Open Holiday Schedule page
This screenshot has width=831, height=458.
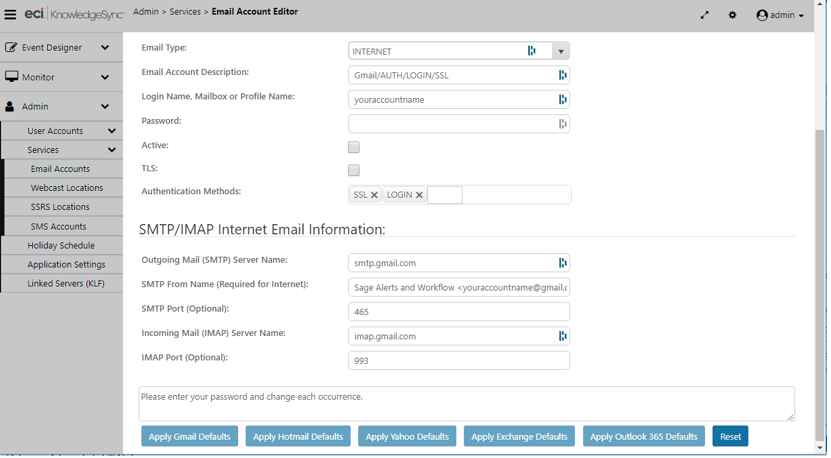pos(62,245)
